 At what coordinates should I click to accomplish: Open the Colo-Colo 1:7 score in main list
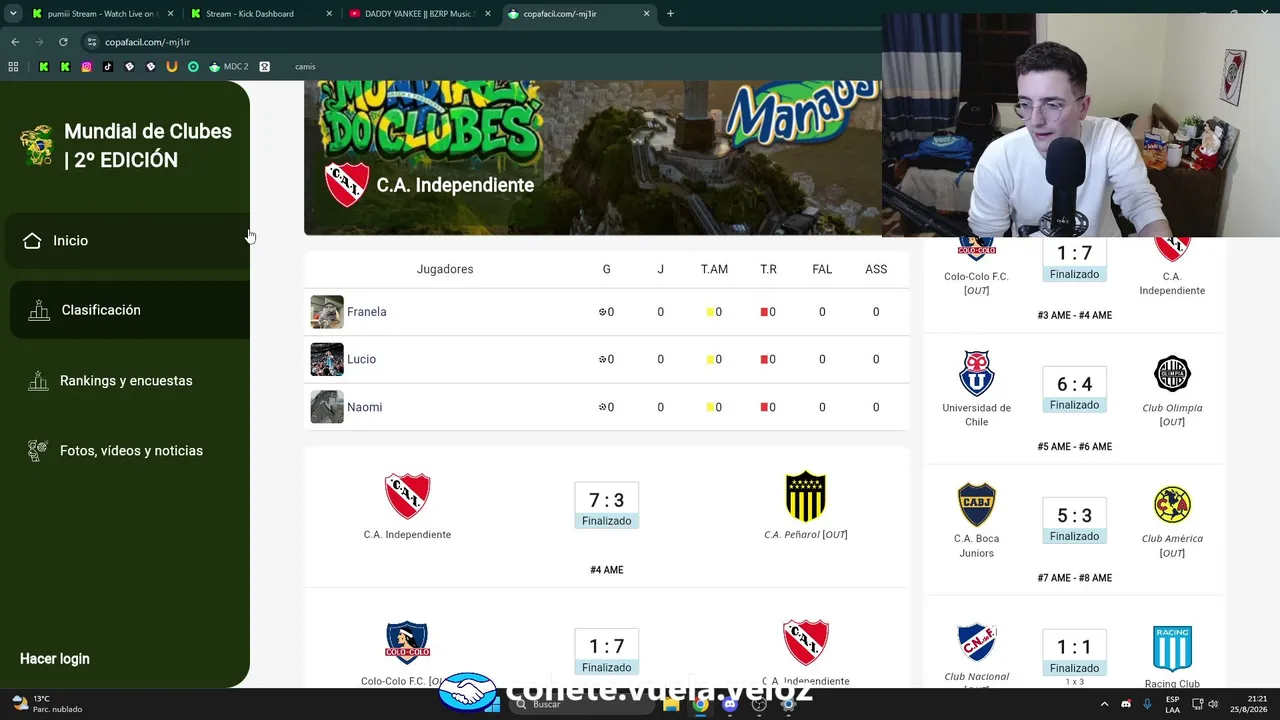coord(606,646)
